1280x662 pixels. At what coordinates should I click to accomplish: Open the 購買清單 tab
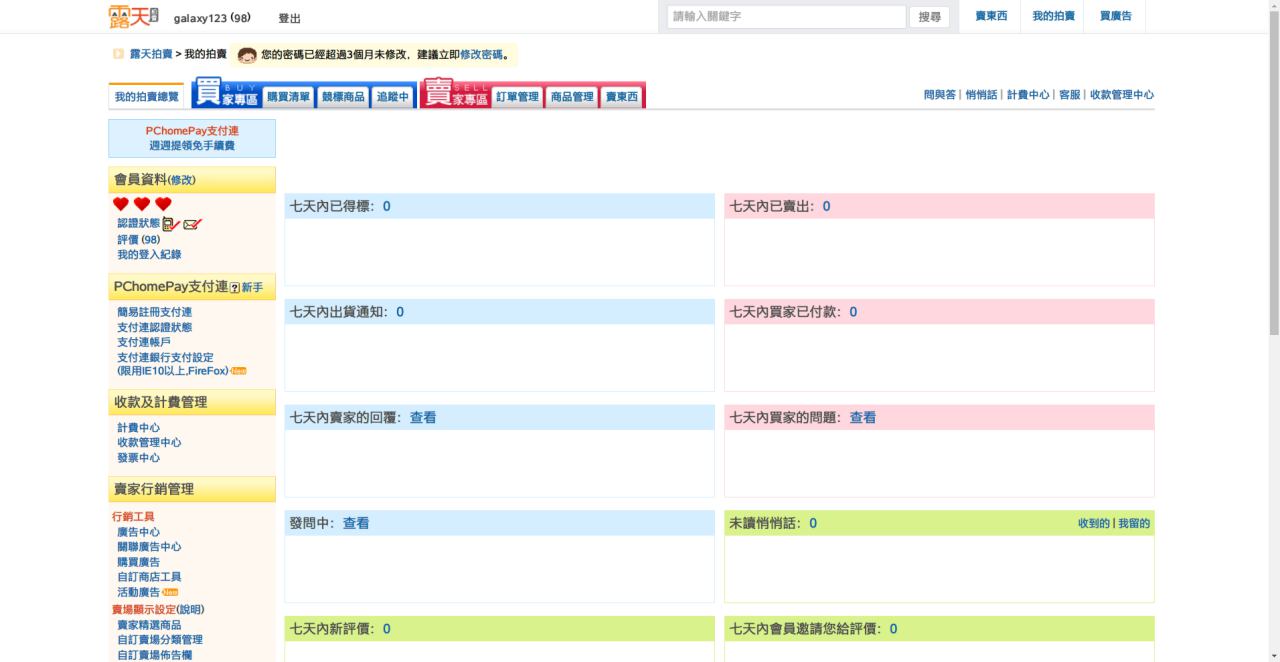(288, 97)
